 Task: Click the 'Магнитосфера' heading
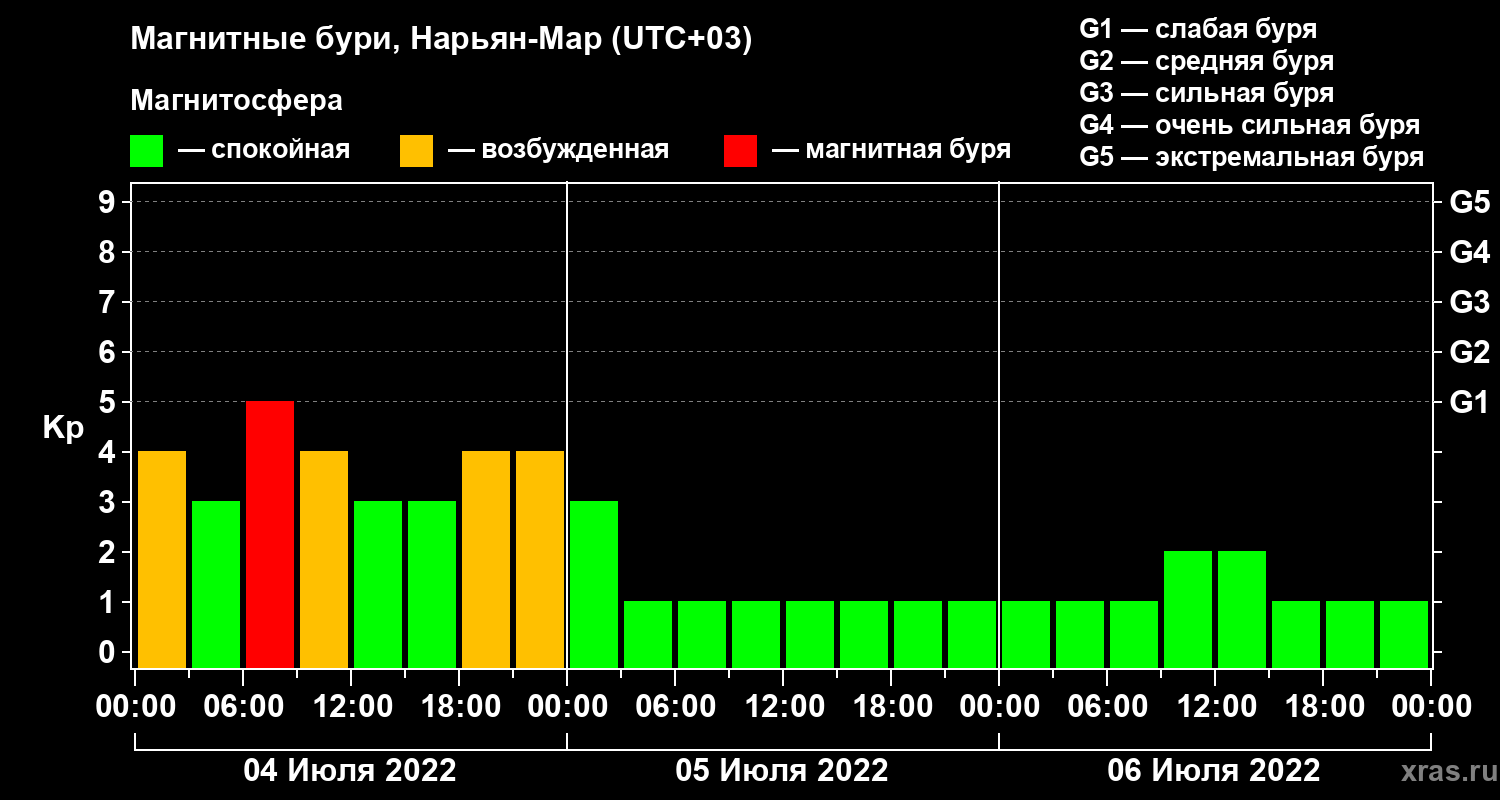coord(236,101)
